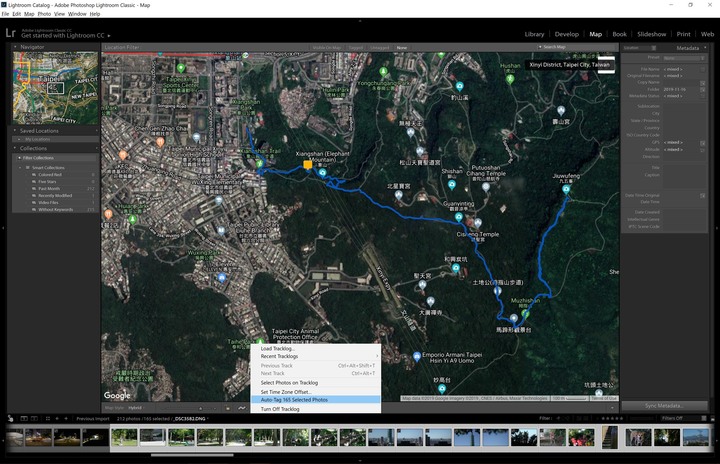Click the Past Month smart collection

click(x=49, y=188)
